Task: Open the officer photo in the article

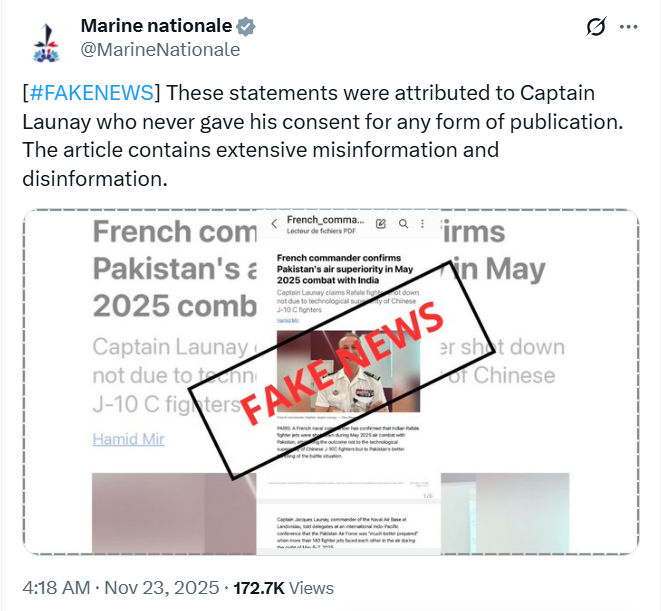Action: click(x=348, y=371)
